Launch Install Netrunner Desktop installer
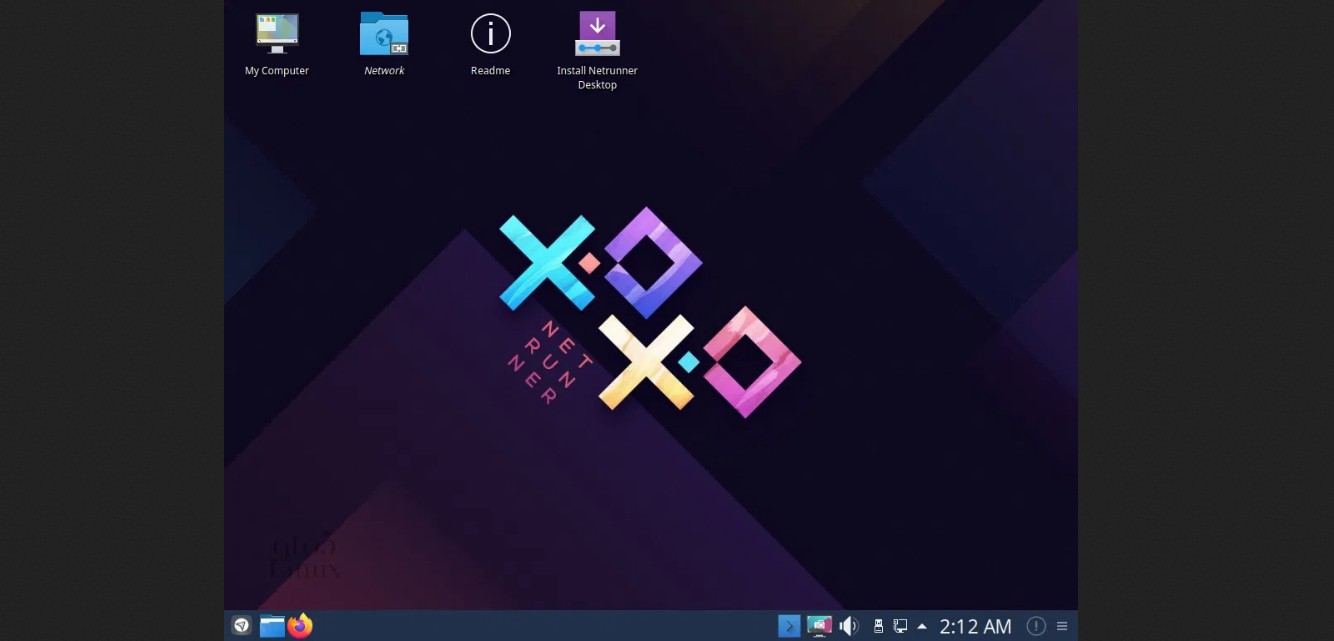This screenshot has height=641, width=1334. tap(597, 34)
